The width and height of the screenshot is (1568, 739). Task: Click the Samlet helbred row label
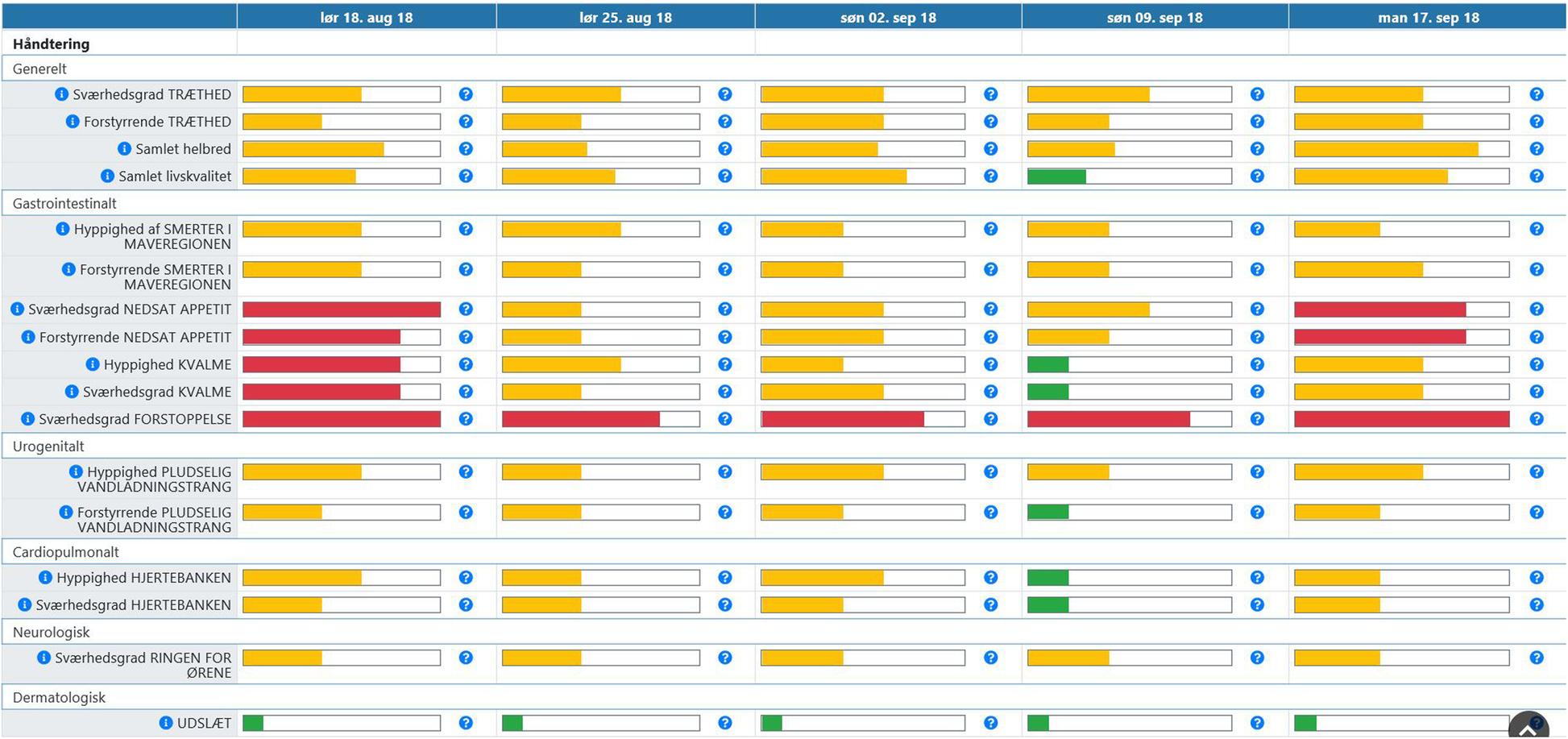(x=183, y=149)
